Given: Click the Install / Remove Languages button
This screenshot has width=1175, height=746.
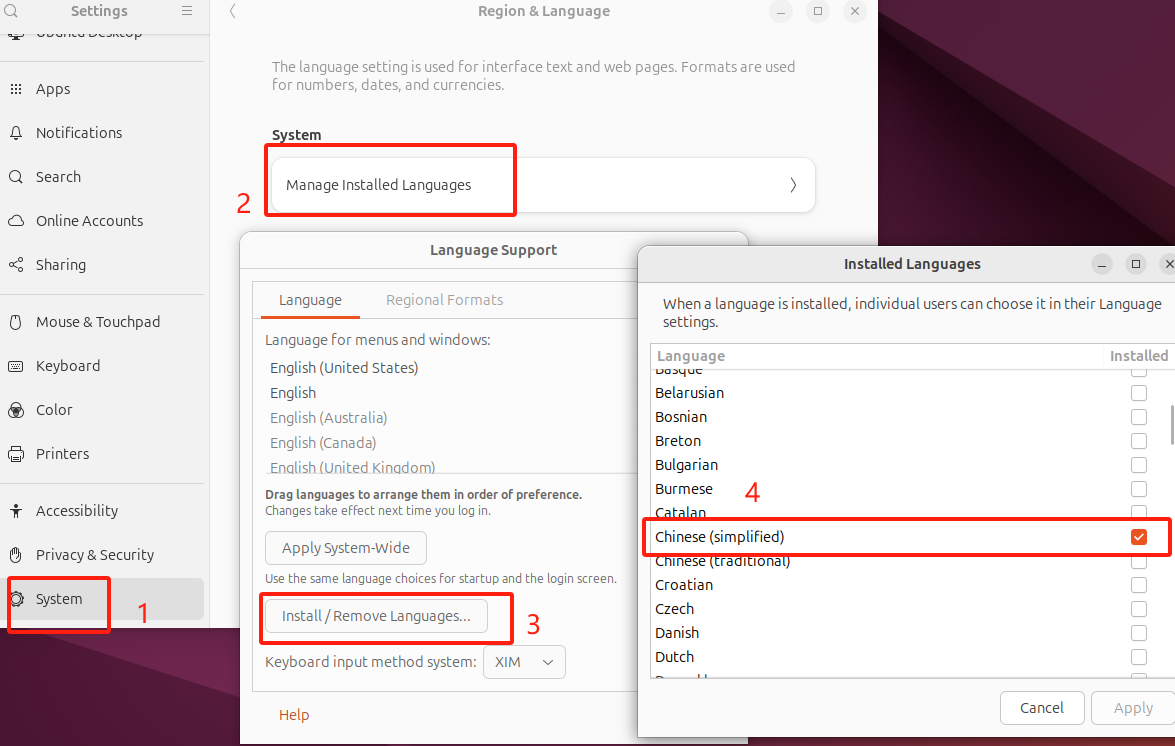Looking at the screenshot, I should point(376,616).
